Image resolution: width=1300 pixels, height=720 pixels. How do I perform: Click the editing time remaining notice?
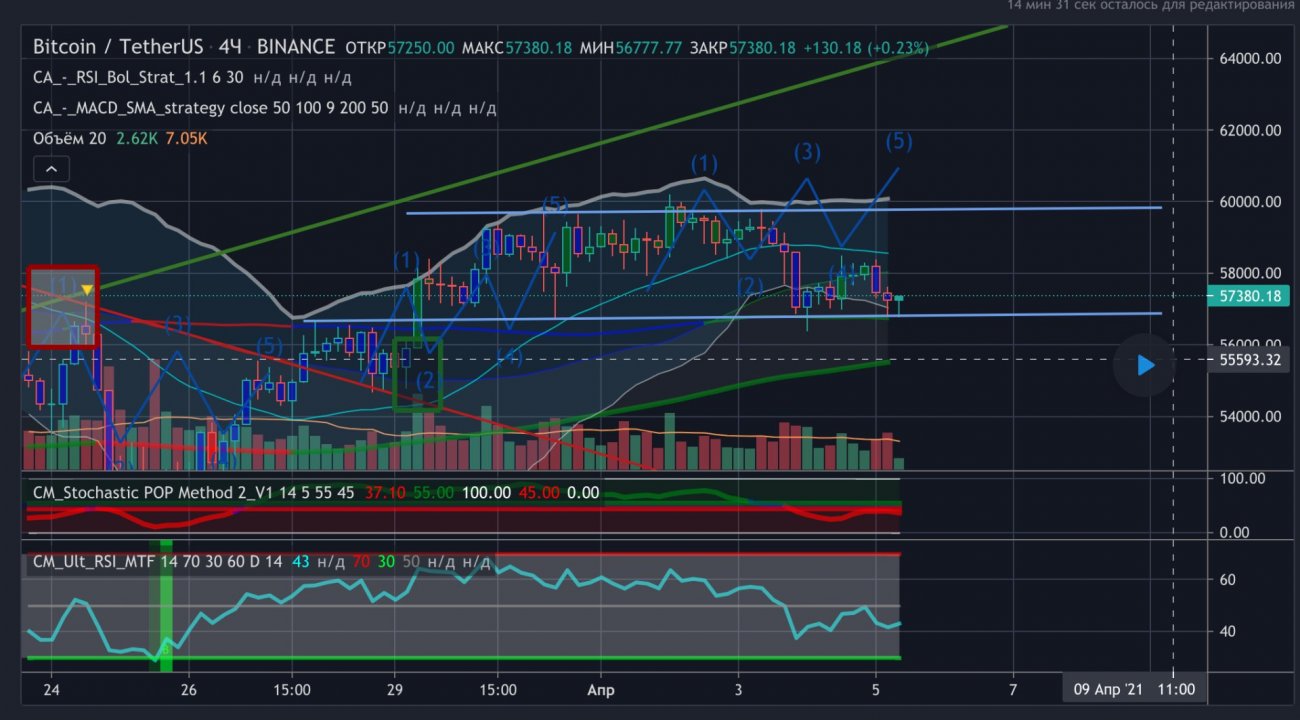click(1151, 6)
